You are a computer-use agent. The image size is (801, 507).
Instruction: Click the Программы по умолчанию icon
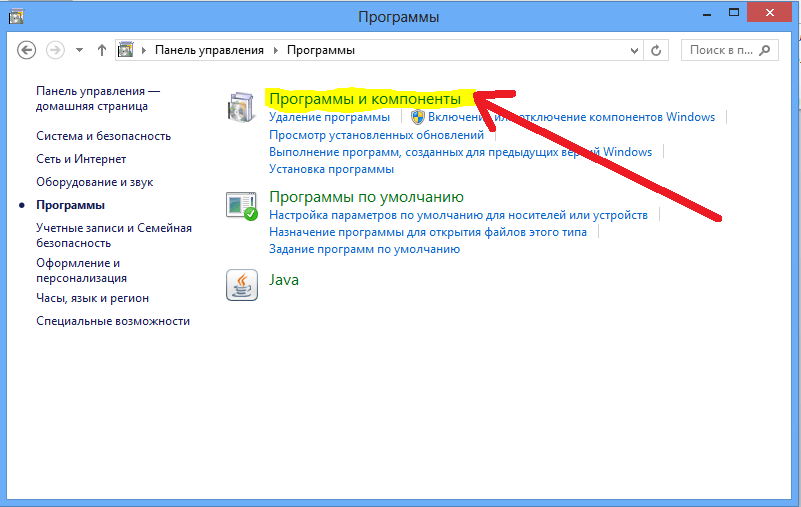pos(242,206)
